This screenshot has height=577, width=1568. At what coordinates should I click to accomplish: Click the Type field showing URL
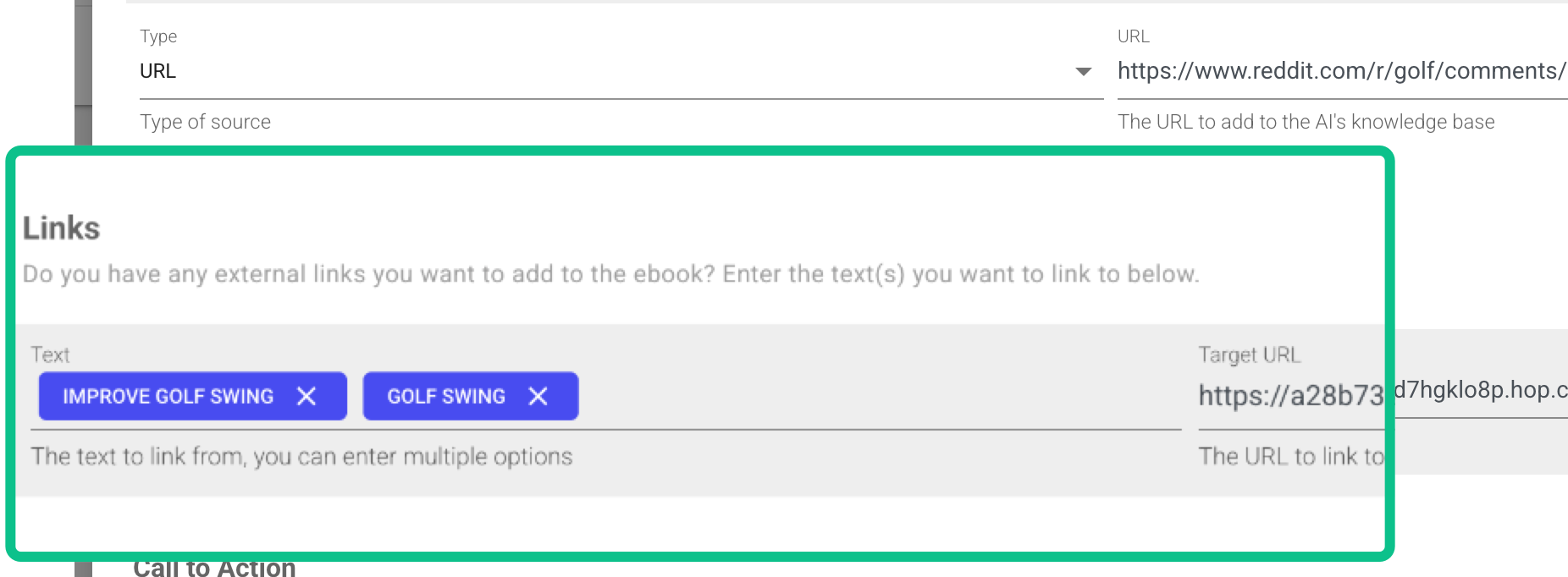click(593, 72)
